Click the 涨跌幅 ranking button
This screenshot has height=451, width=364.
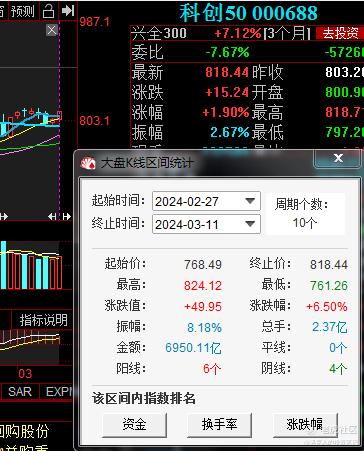[x=305, y=425]
